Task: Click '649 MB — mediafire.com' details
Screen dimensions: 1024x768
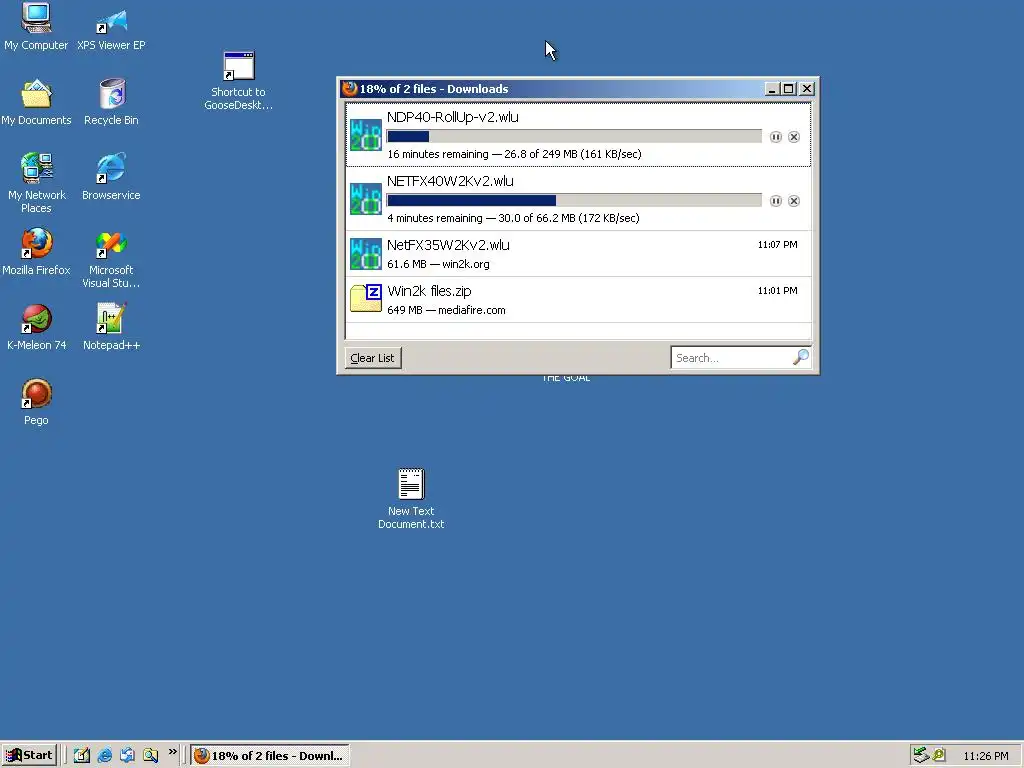Action: click(x=446, y=310)
